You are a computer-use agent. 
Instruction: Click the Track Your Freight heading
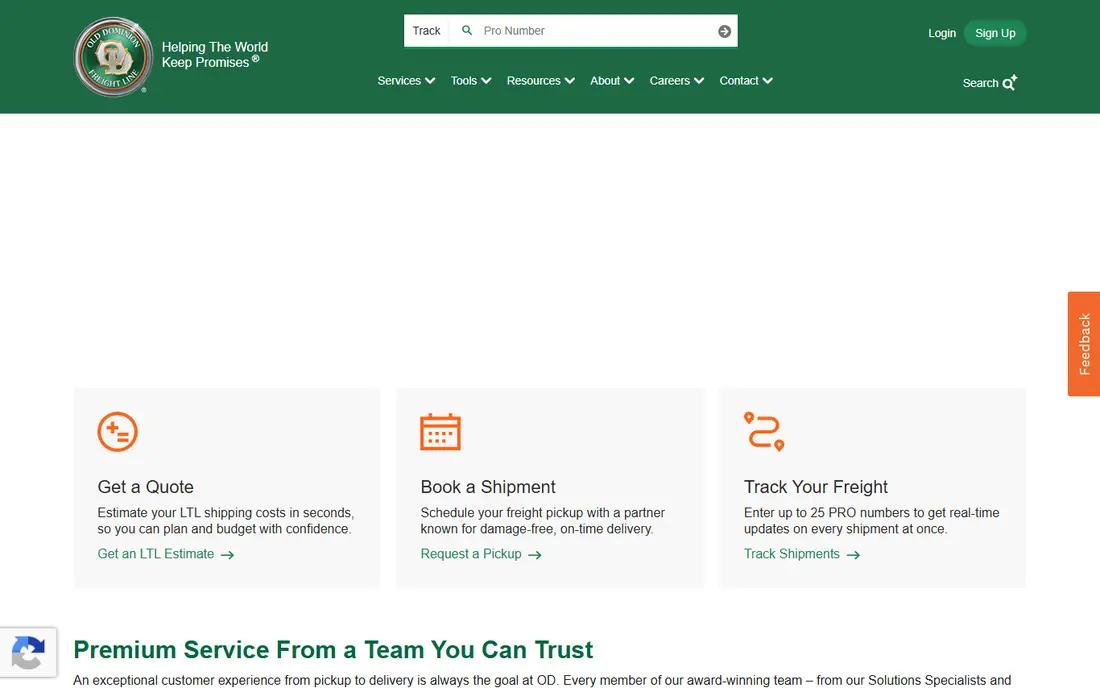[815, 487]
